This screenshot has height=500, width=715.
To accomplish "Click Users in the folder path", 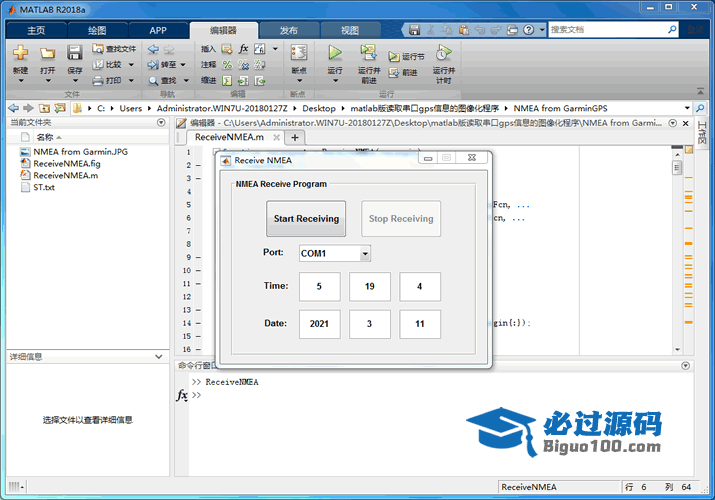I will [x=131, y=108].
